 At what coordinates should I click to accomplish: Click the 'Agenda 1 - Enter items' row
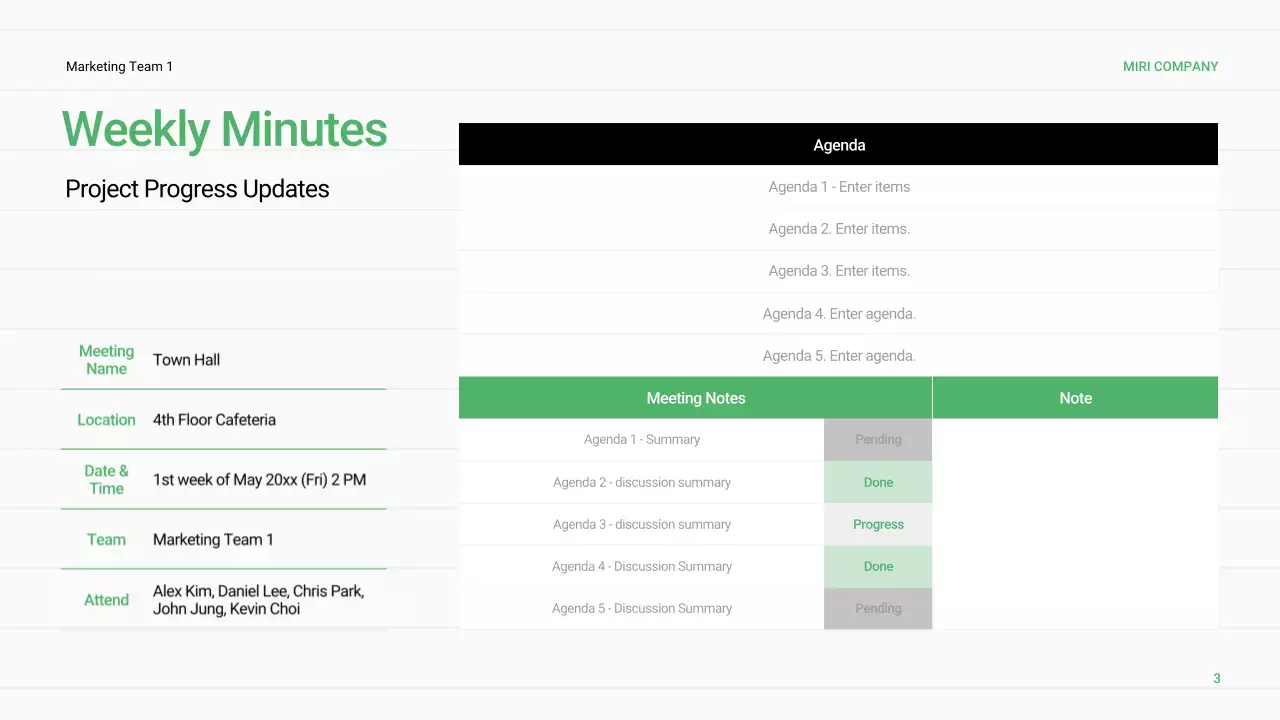(x=838, y=187)
